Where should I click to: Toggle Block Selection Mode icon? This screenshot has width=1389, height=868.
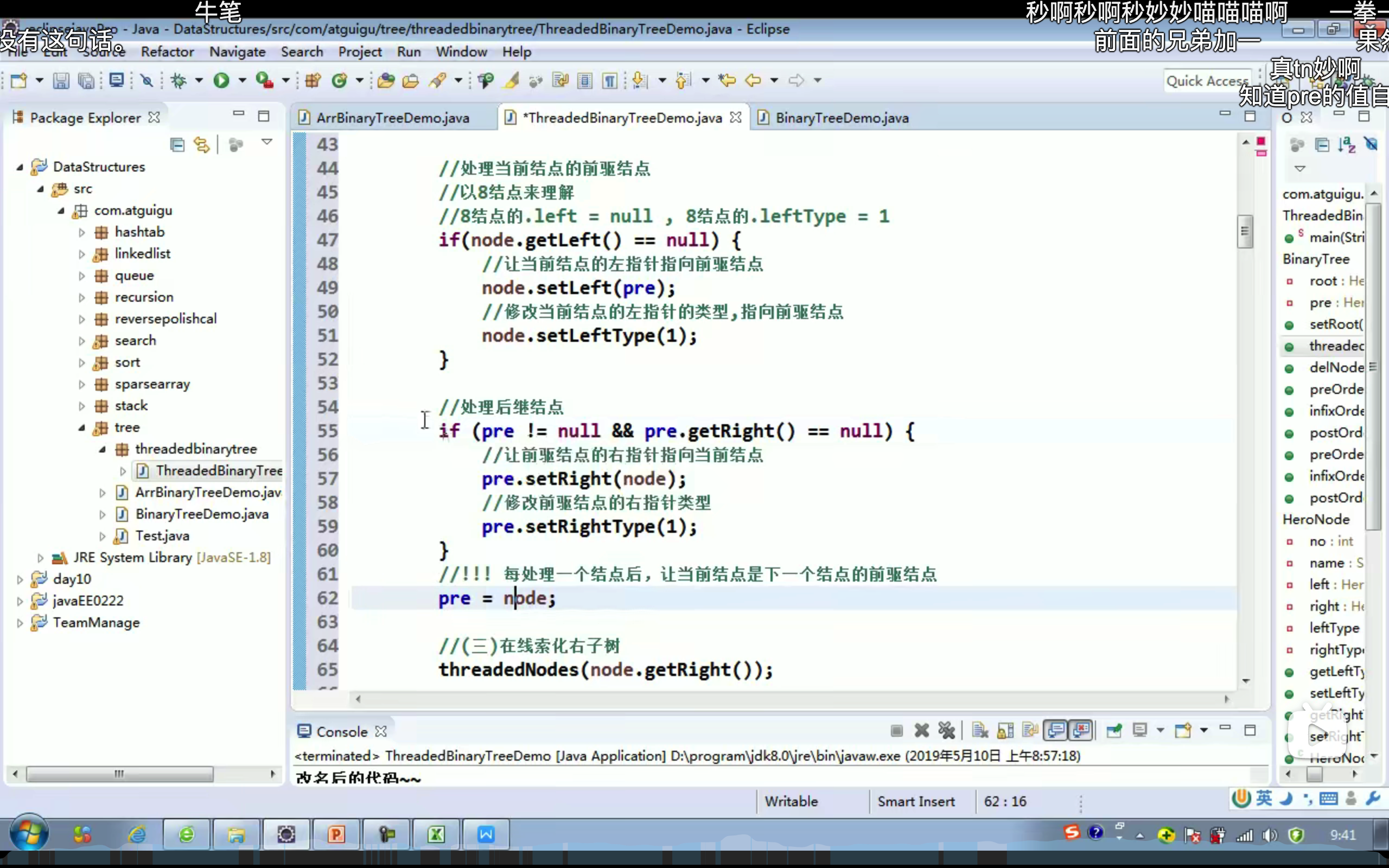585,80
